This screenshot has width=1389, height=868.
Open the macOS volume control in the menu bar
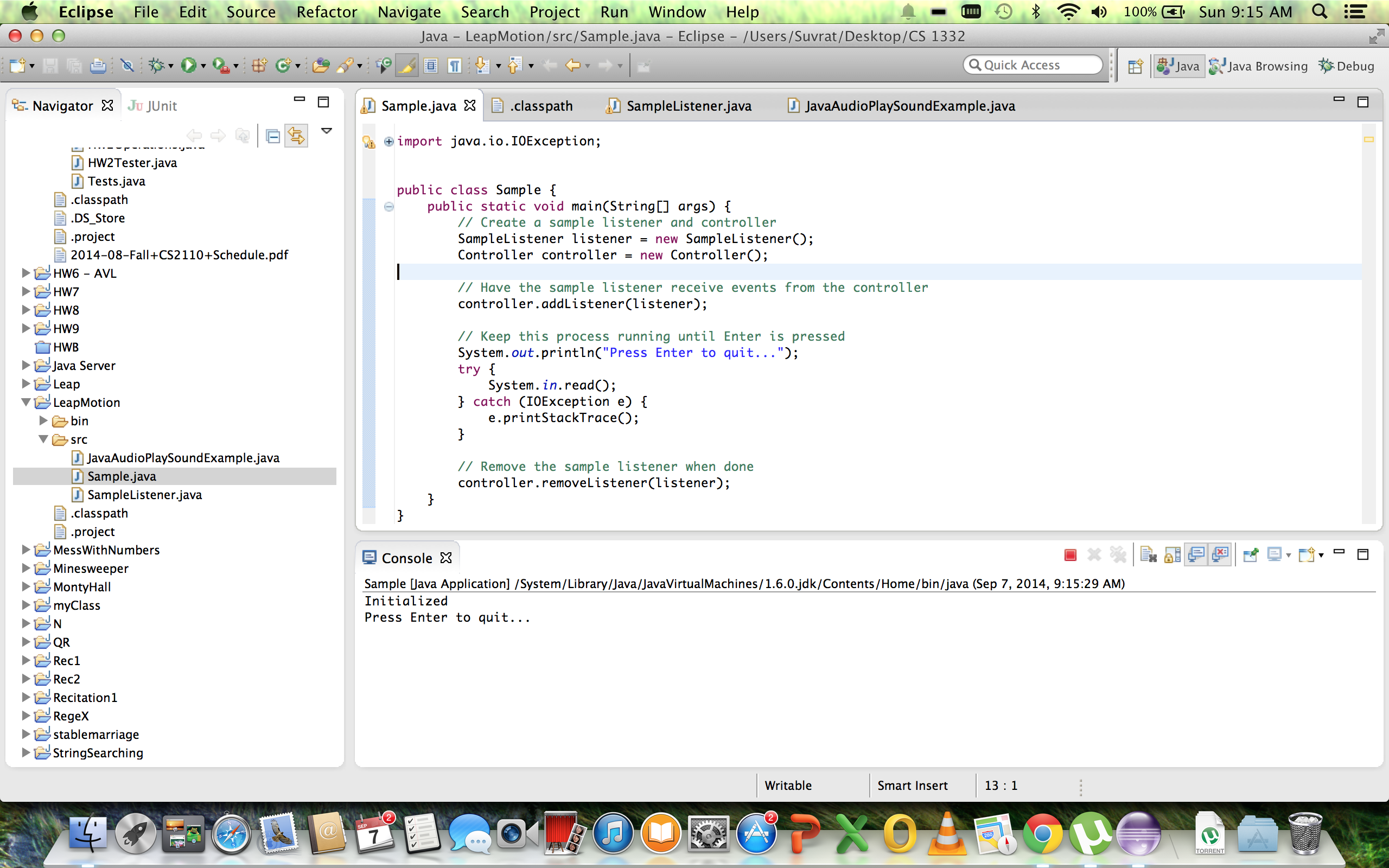1099,12
